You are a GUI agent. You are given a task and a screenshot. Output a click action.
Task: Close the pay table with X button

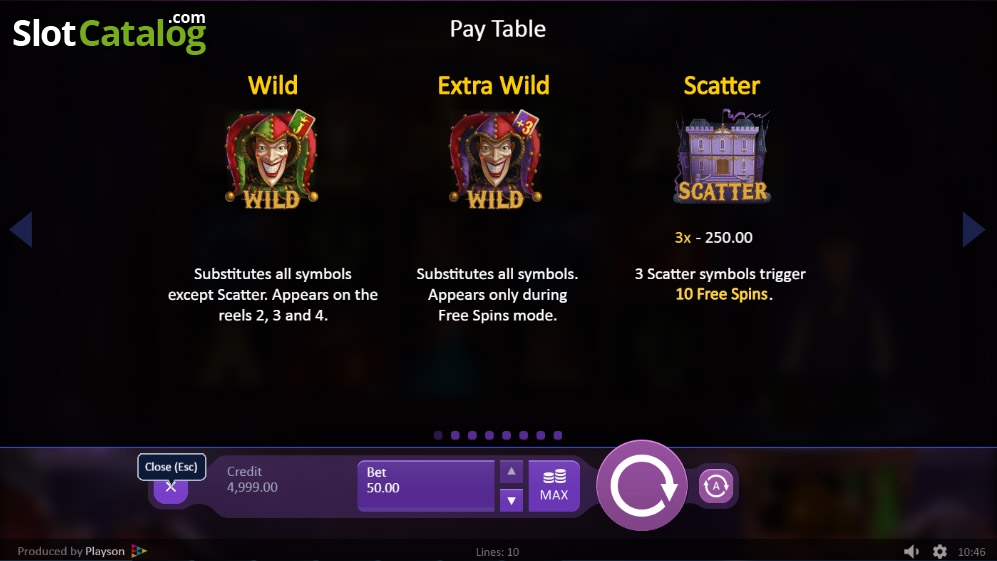point(170,488)
